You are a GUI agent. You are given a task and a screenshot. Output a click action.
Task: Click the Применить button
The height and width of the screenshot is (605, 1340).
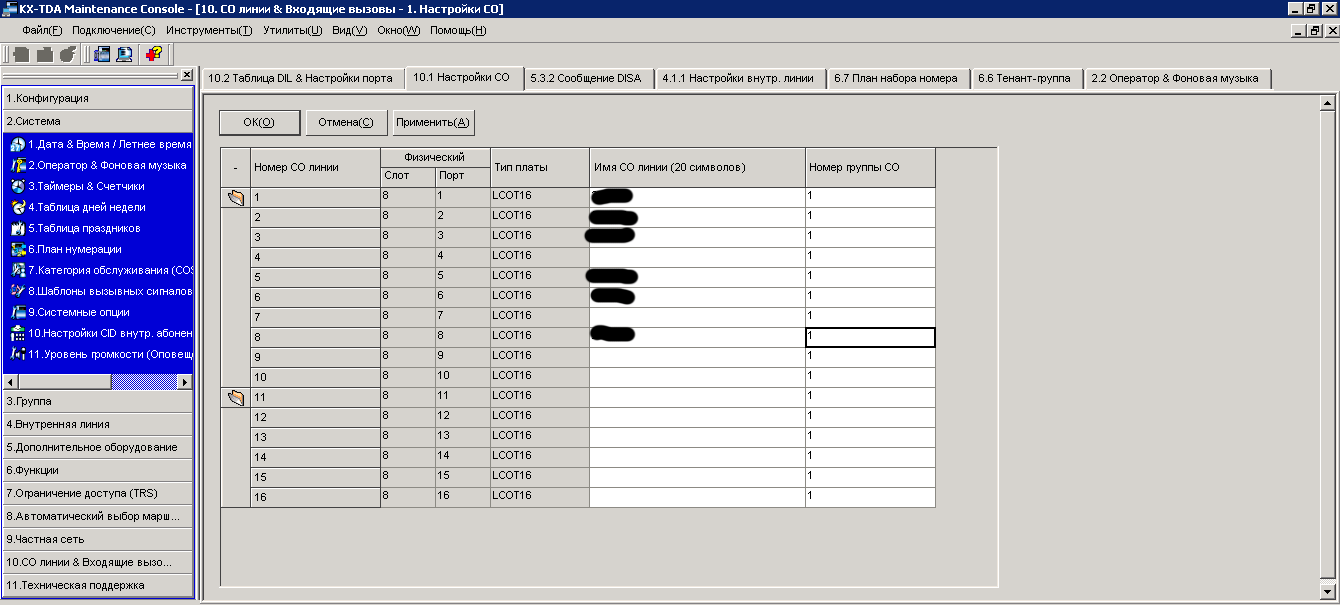click(433, 122)
